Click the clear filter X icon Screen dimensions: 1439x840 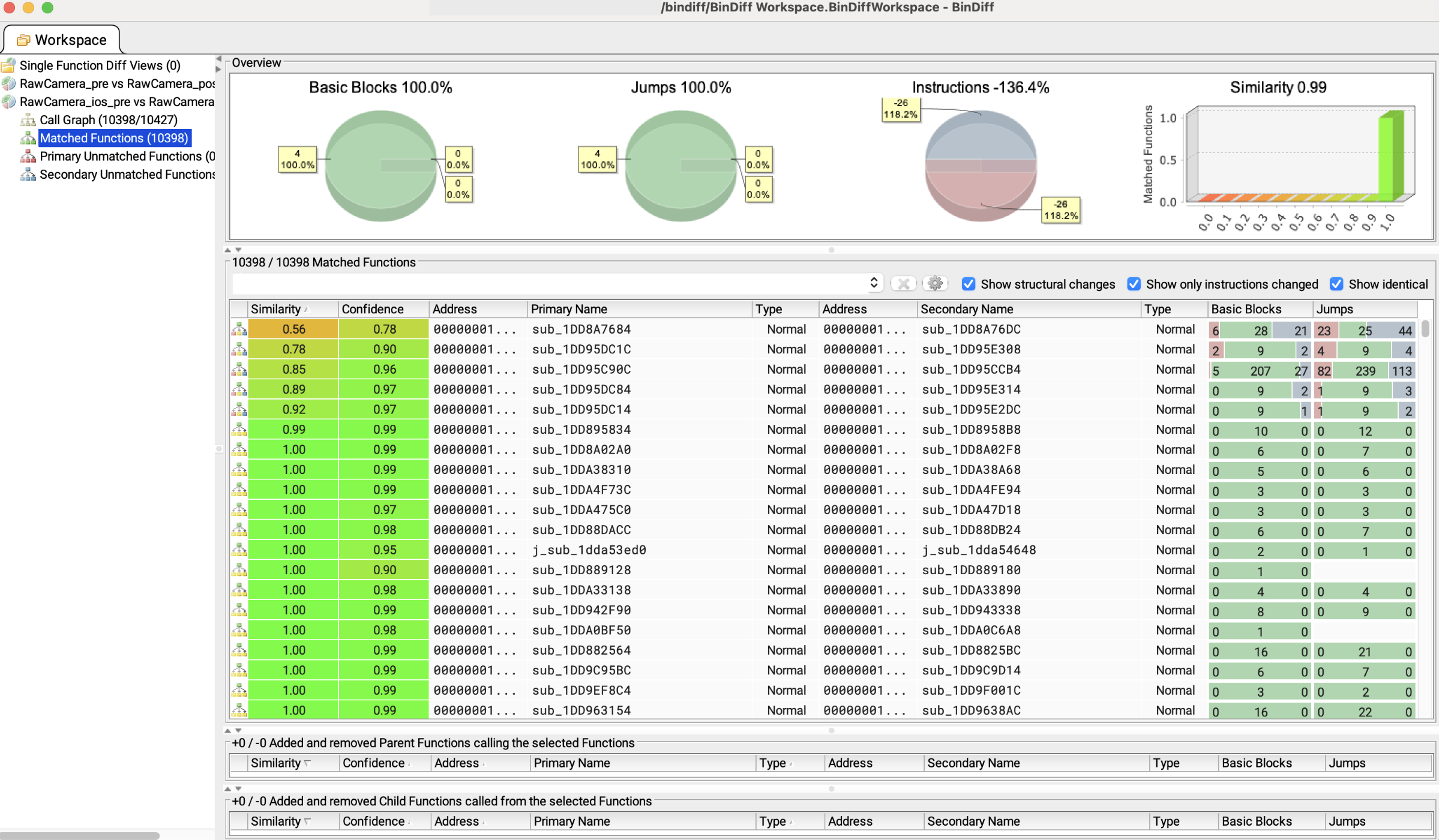pos(903,284)
